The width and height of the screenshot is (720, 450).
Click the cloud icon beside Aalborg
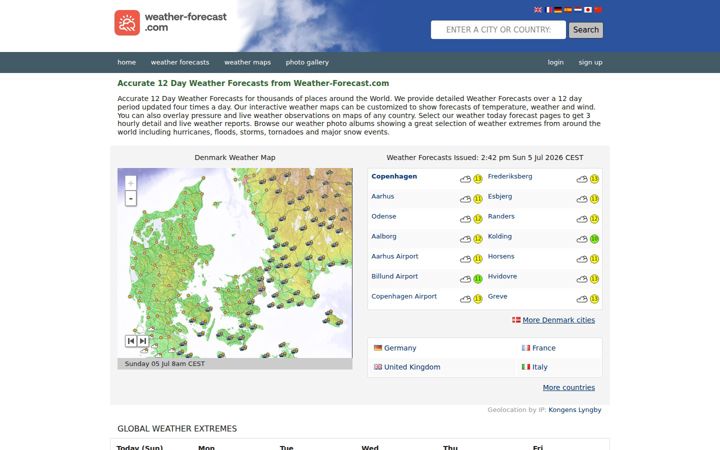click(466, 239)
